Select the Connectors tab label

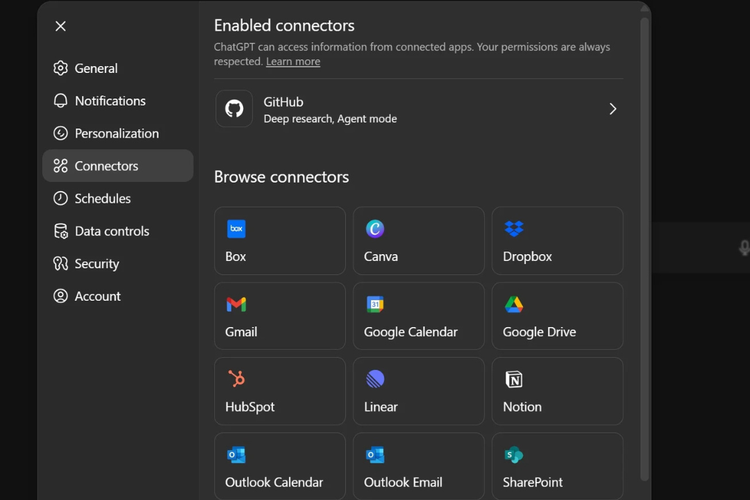click(x=106, y=166)
